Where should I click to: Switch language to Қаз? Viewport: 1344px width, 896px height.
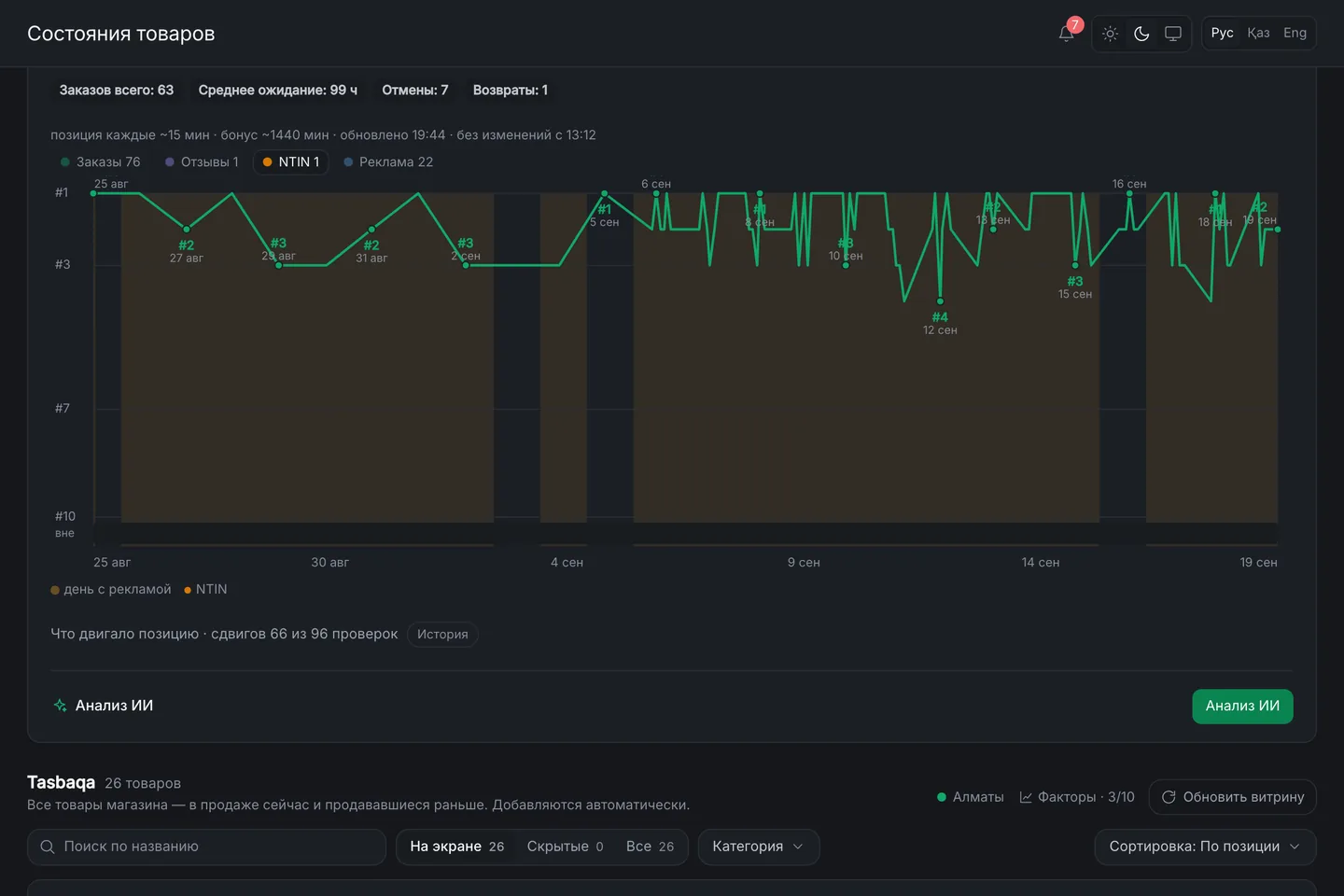pos(1258,33)
